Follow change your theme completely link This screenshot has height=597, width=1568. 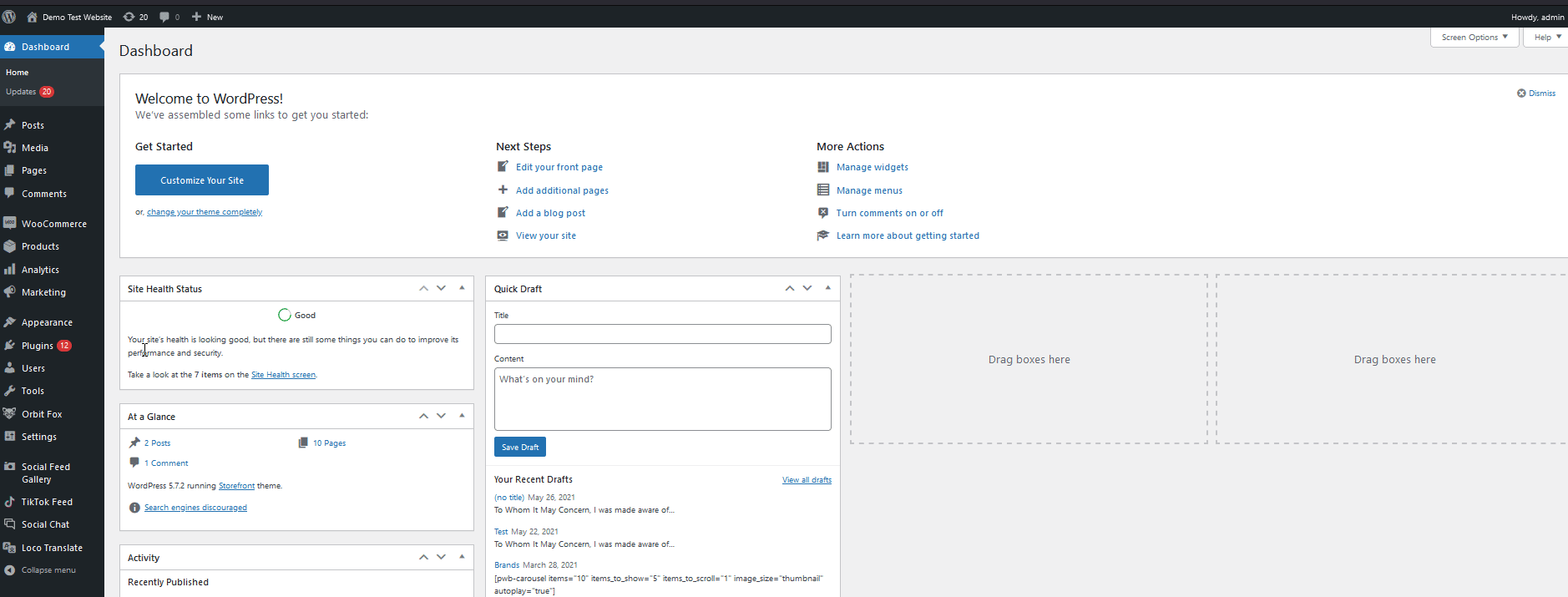click(x=205, y=212)
